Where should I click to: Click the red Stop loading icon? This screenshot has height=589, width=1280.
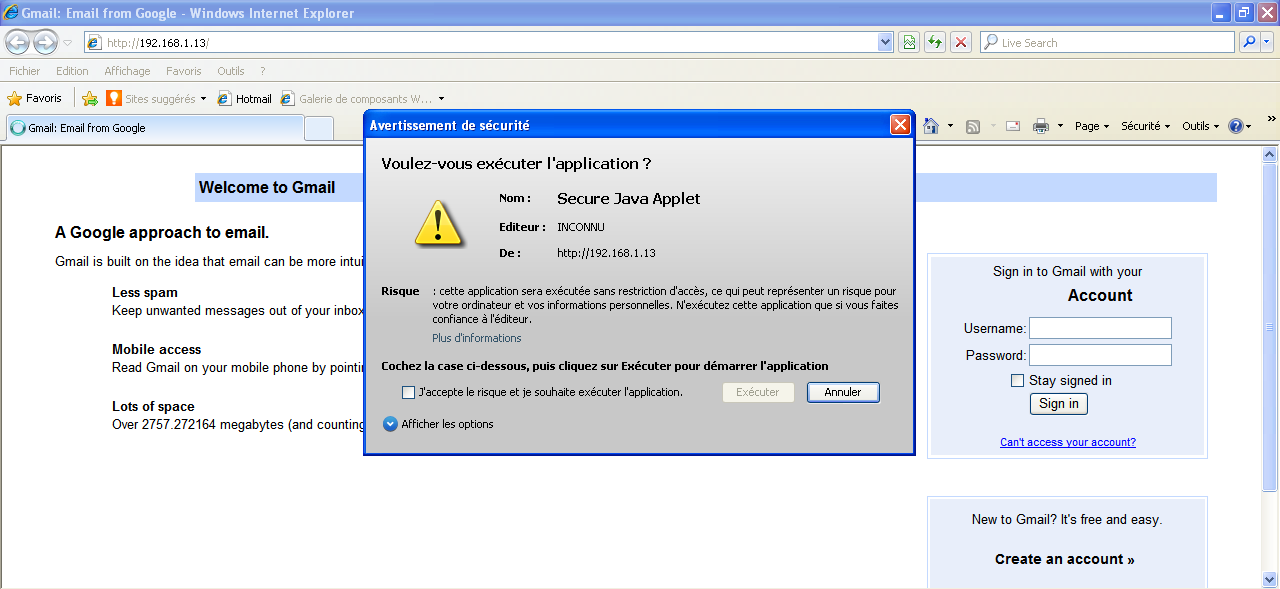click(961, 42)
